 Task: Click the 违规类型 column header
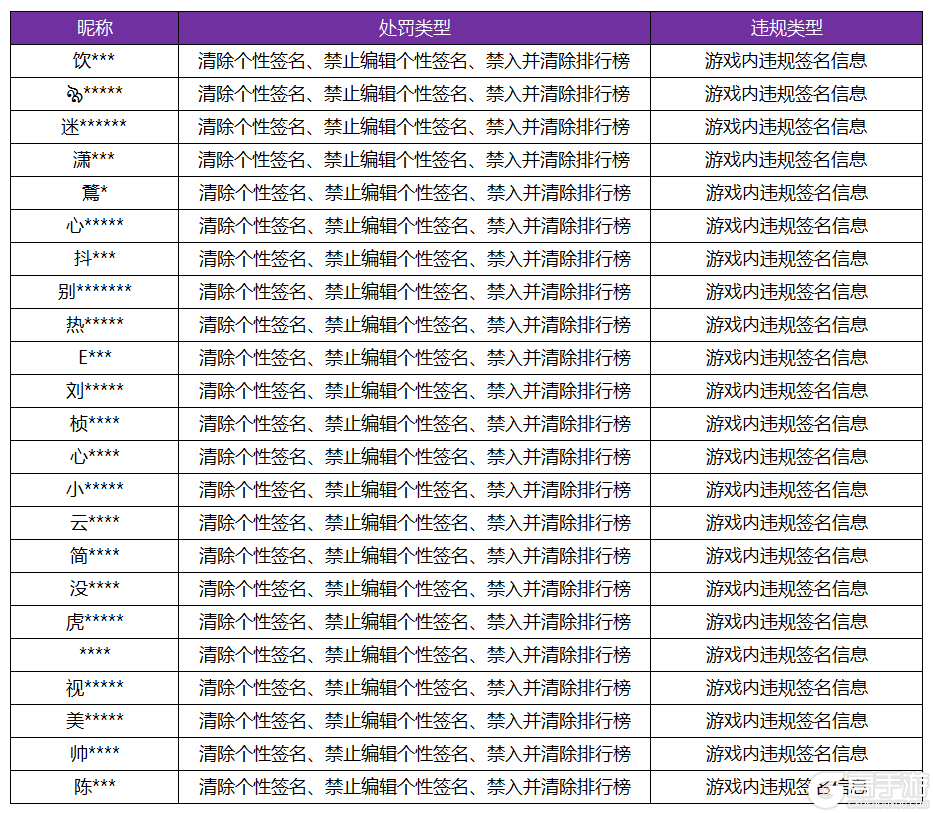tap(786, 28)
